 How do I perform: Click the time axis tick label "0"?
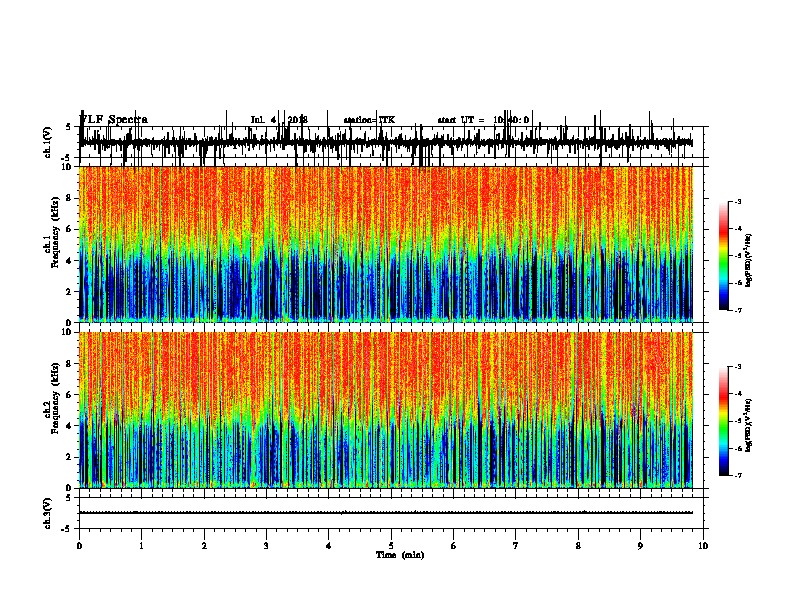(x=79, y=545)
